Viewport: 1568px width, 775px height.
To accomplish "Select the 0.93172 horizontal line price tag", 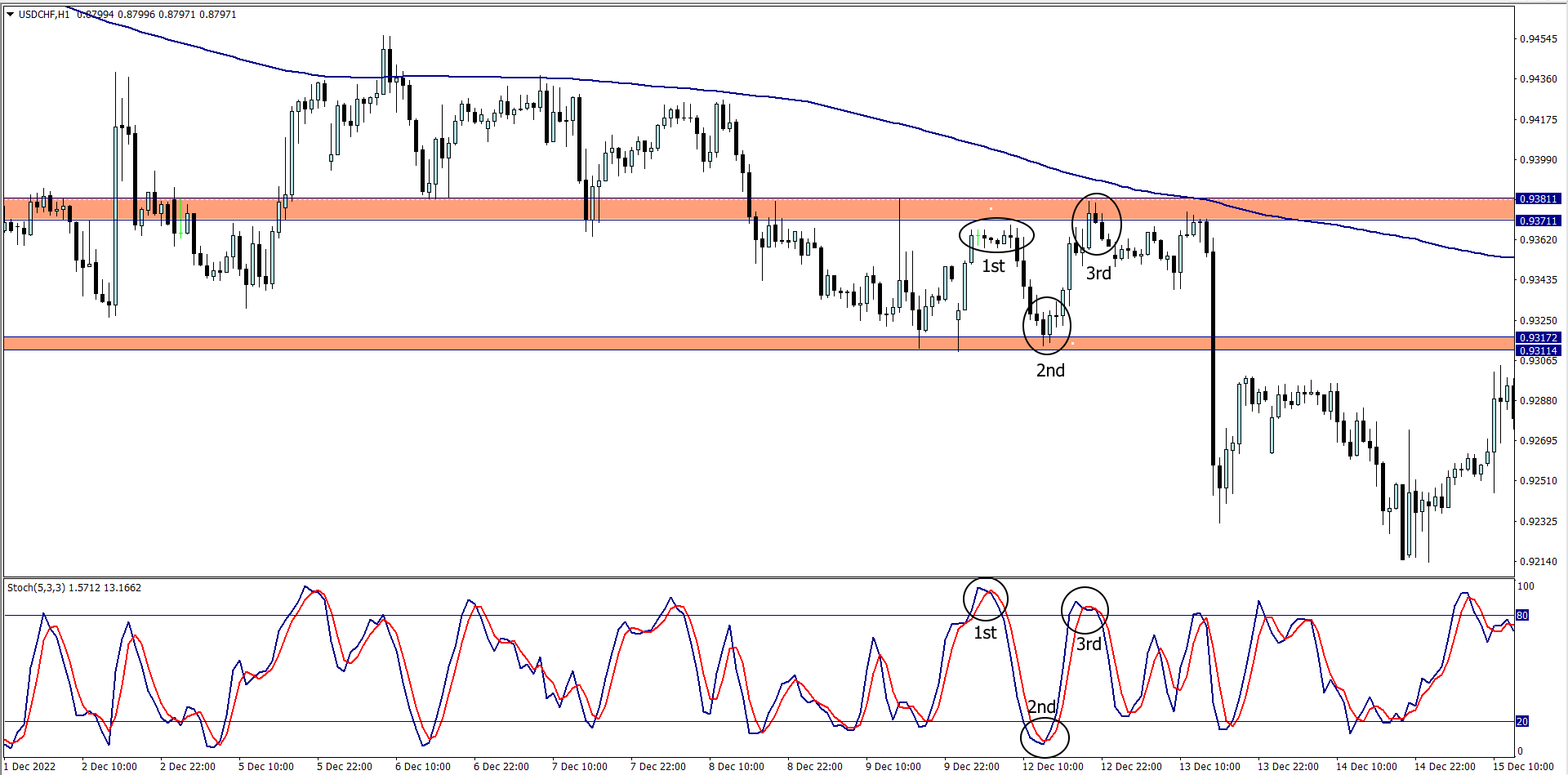I will coord(1539,338).
